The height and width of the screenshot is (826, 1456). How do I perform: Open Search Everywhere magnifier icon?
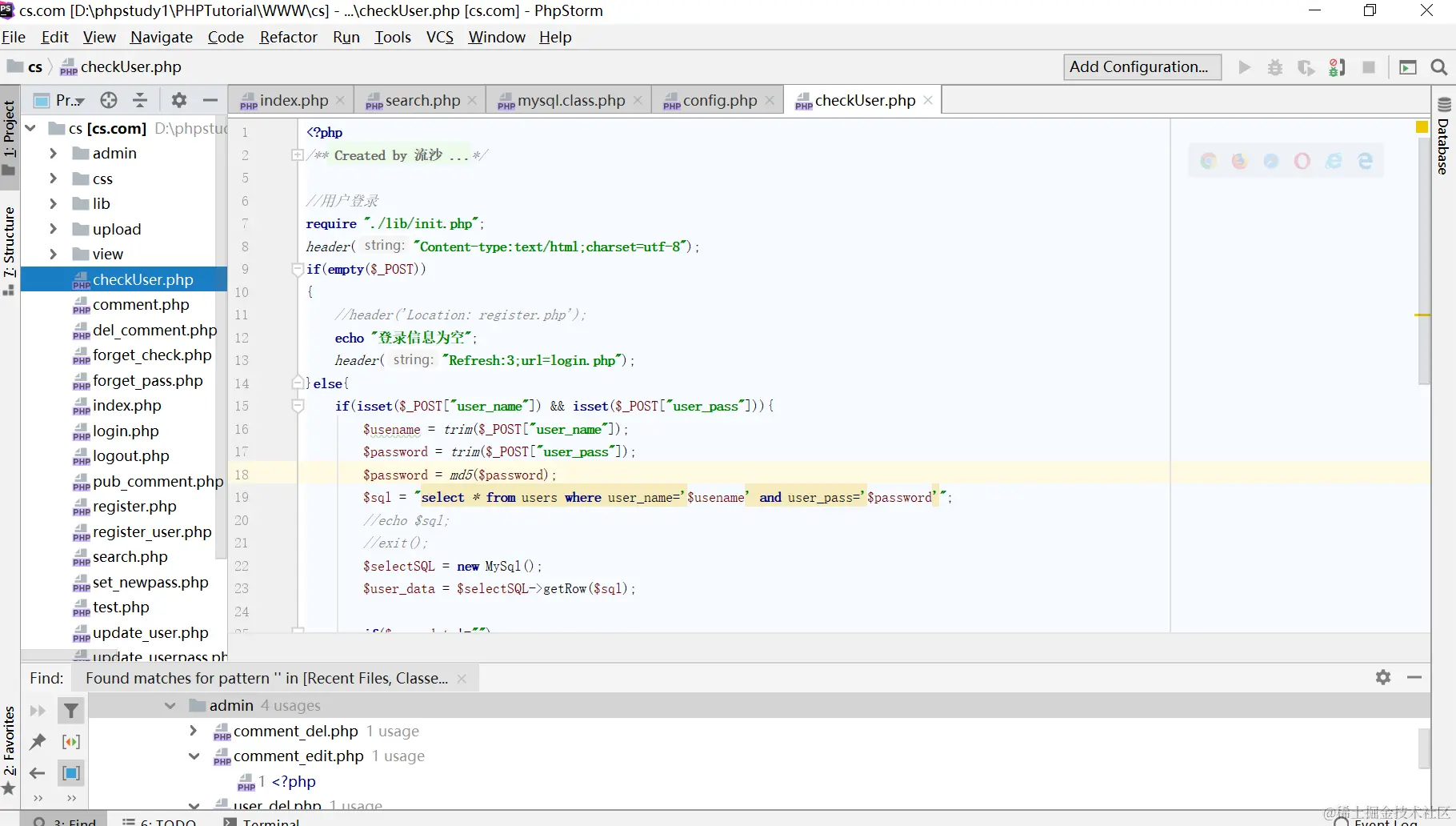1438,67
